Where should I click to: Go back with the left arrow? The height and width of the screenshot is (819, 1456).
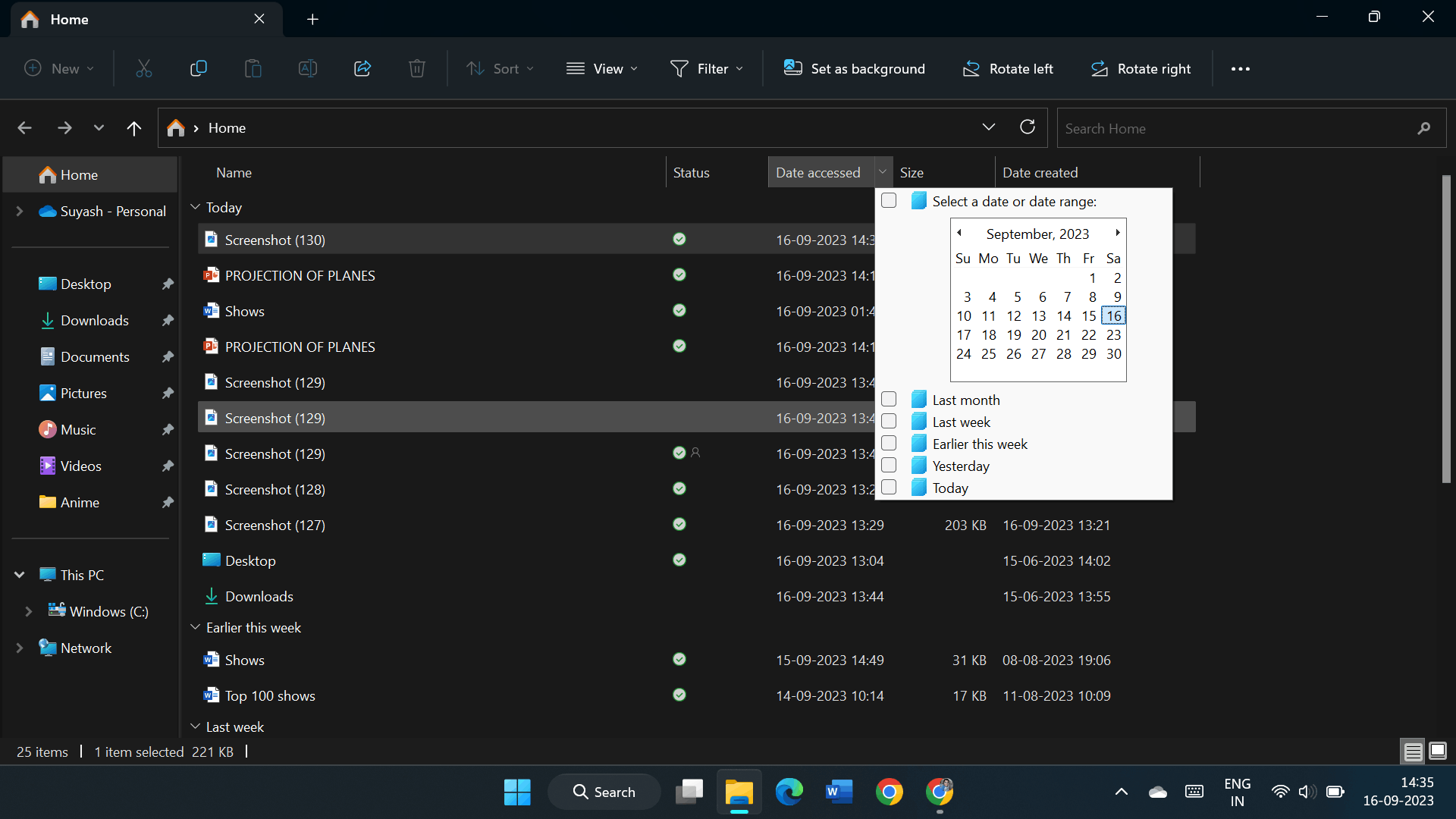pos(24,128)
